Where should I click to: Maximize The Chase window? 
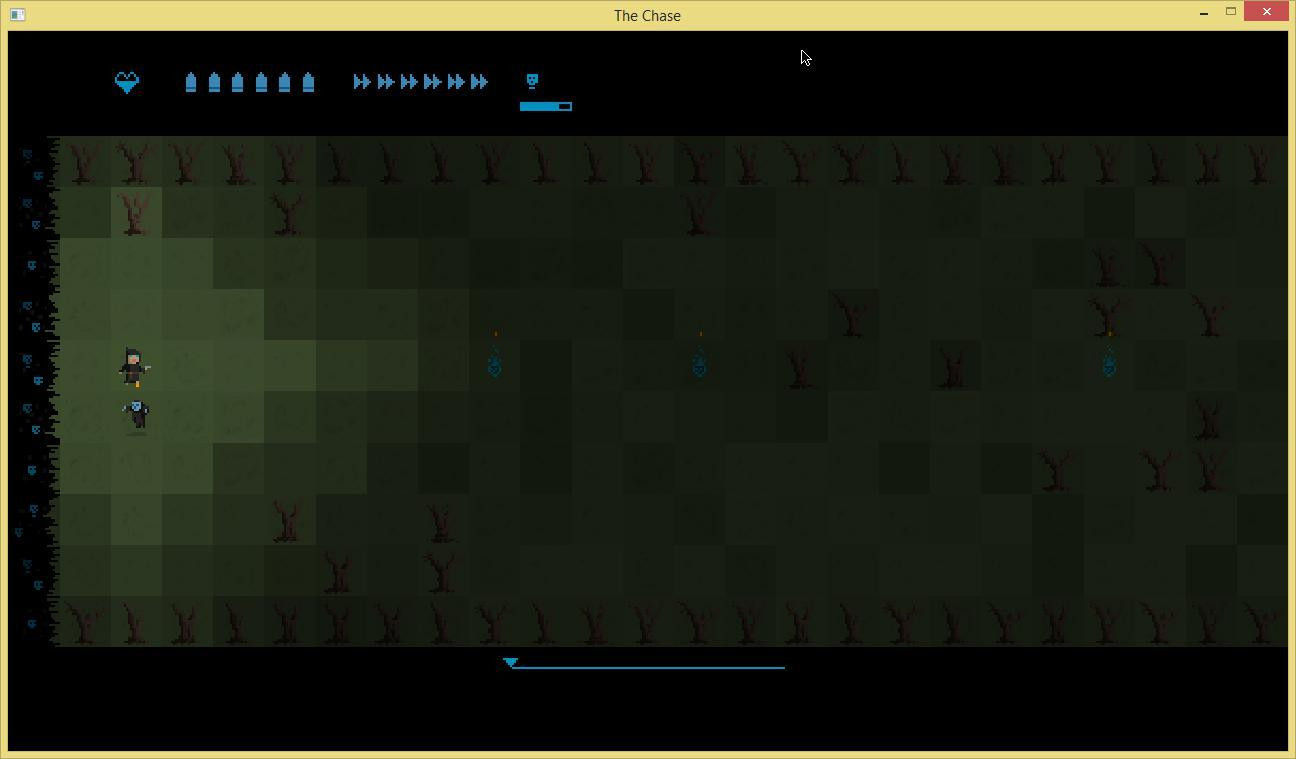pos(1231,12)
